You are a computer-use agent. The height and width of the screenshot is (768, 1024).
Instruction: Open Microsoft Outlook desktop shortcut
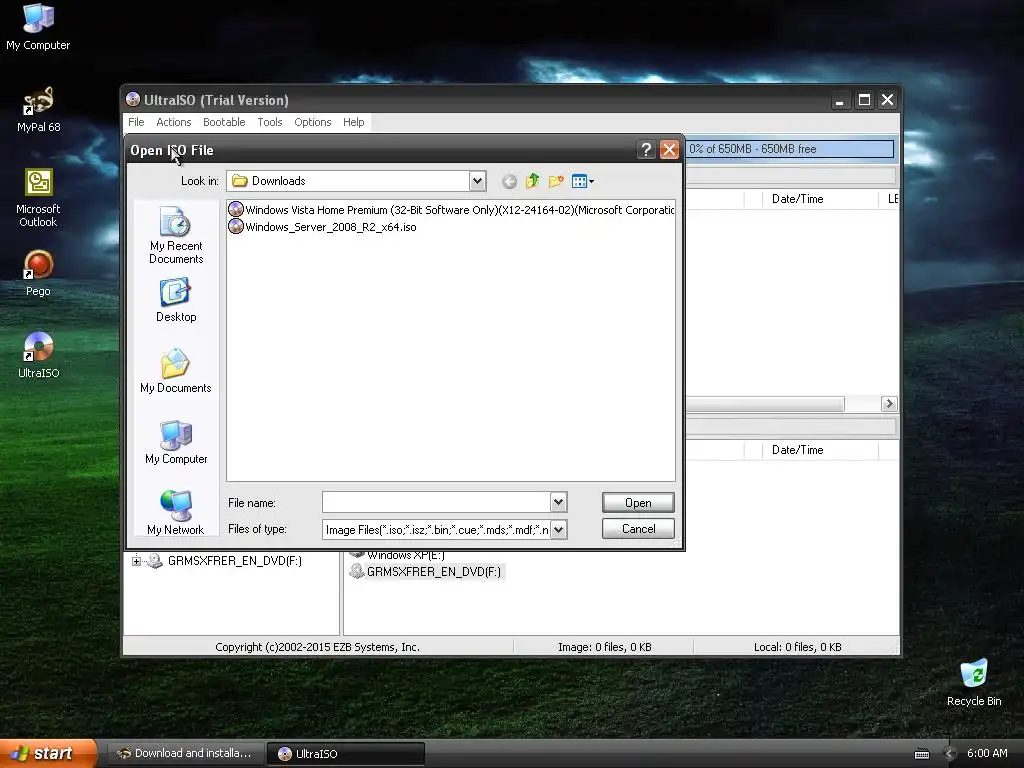click(x=38, y=198)
